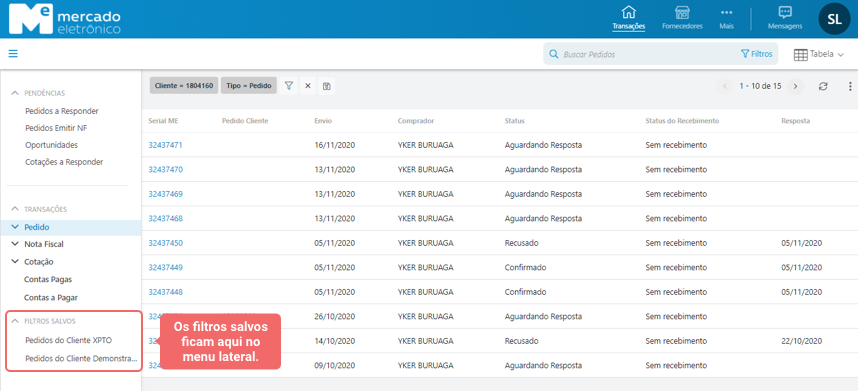Open the Filtros button
This screenshot has height=391, width=858.
click(756, 54)
